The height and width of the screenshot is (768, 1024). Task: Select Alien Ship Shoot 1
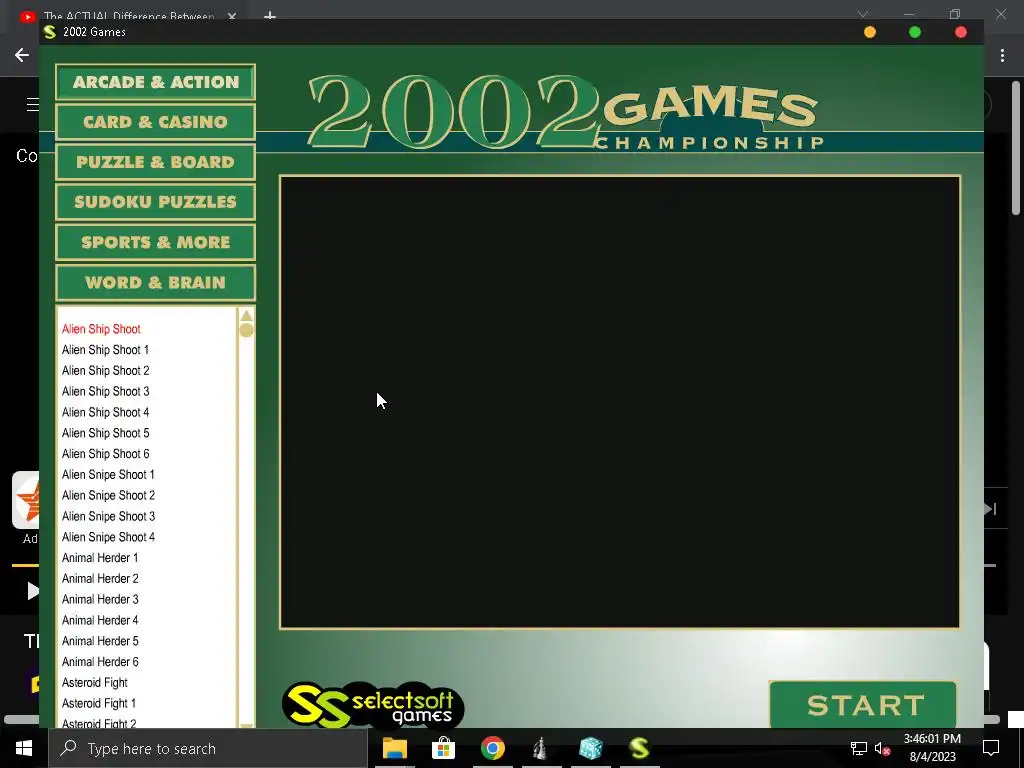(105, 350)
